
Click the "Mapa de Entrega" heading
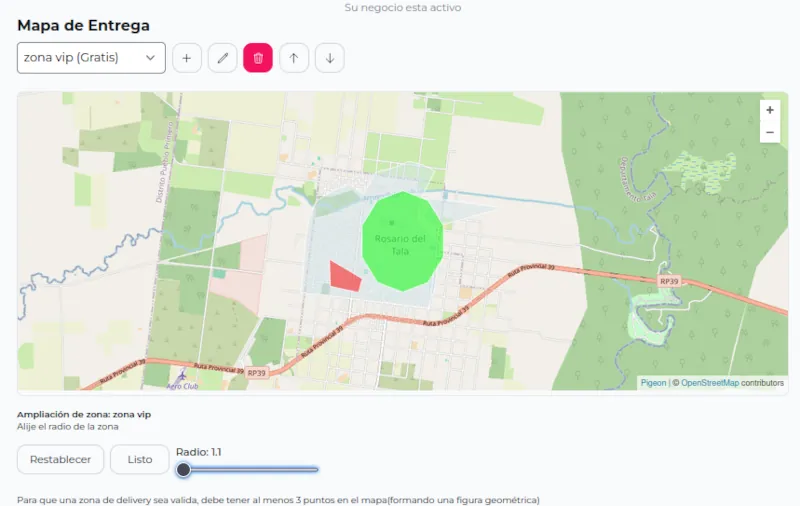83,25
